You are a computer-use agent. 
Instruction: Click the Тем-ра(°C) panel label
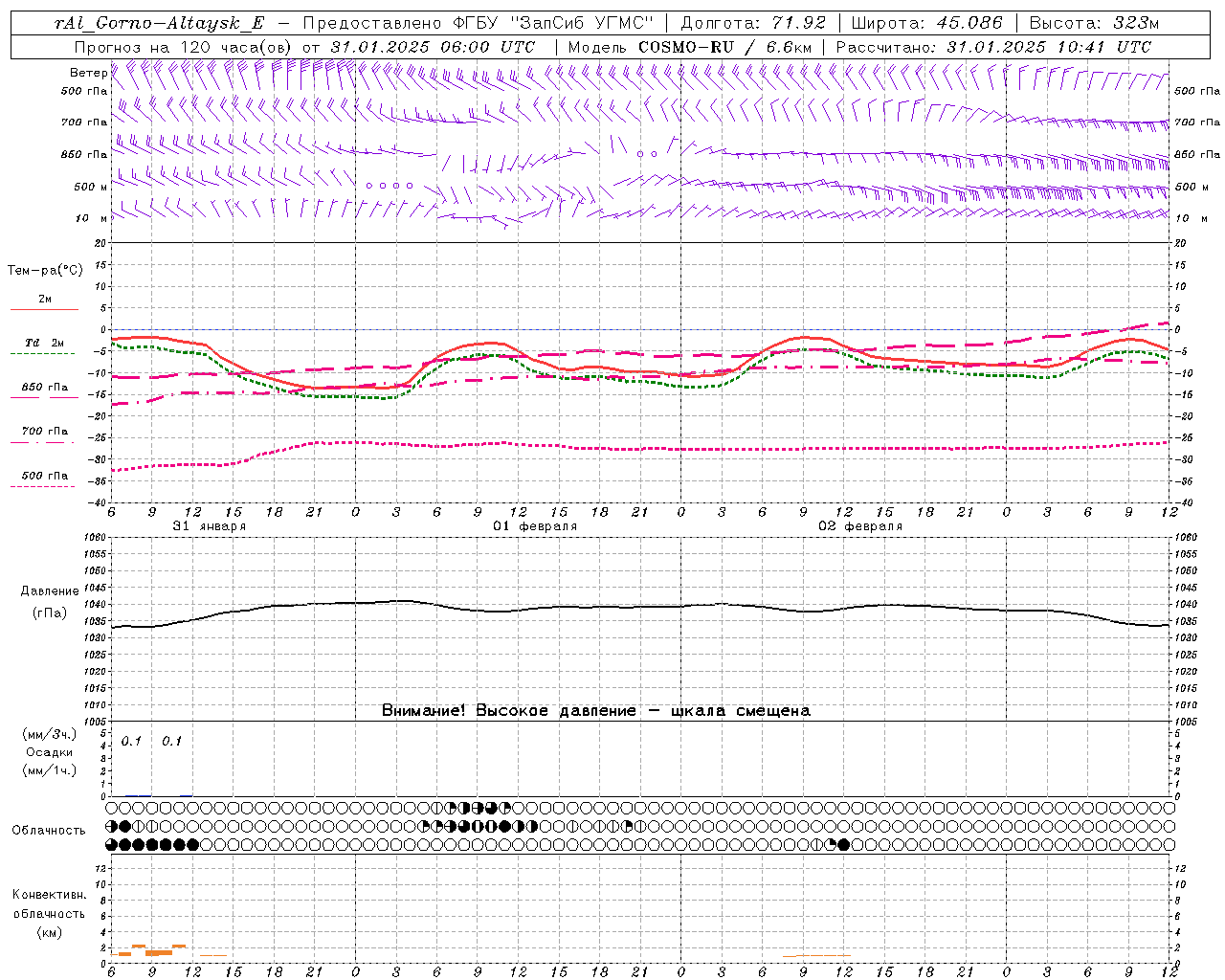point(45,271)
